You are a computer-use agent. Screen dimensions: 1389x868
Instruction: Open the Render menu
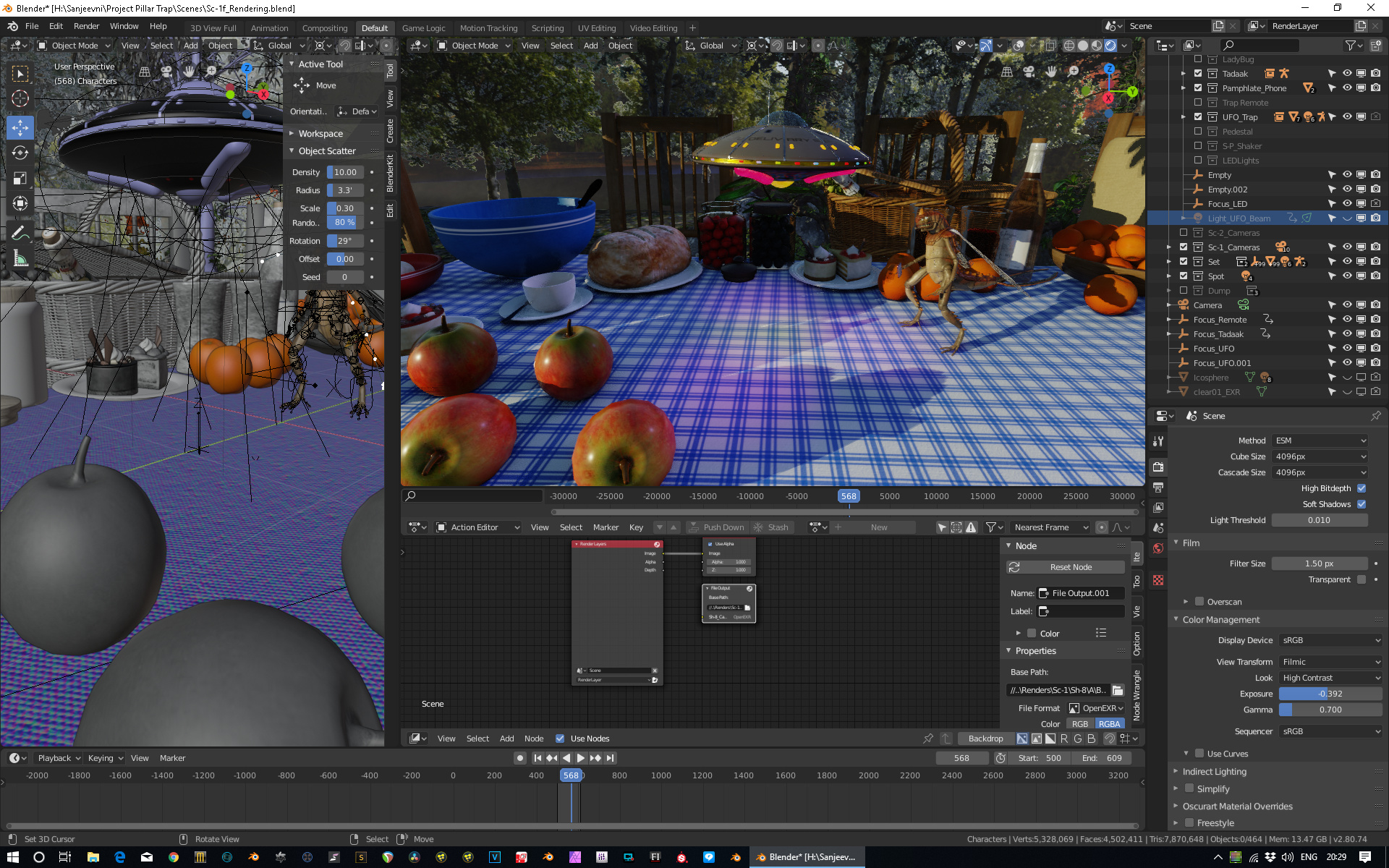click(86, 26)
